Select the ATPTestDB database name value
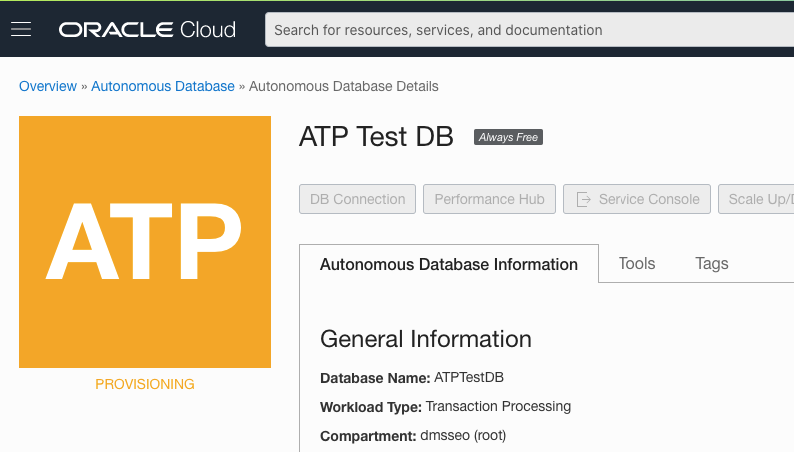This screenshot has width=794, height=452. (x=469, y=378)
